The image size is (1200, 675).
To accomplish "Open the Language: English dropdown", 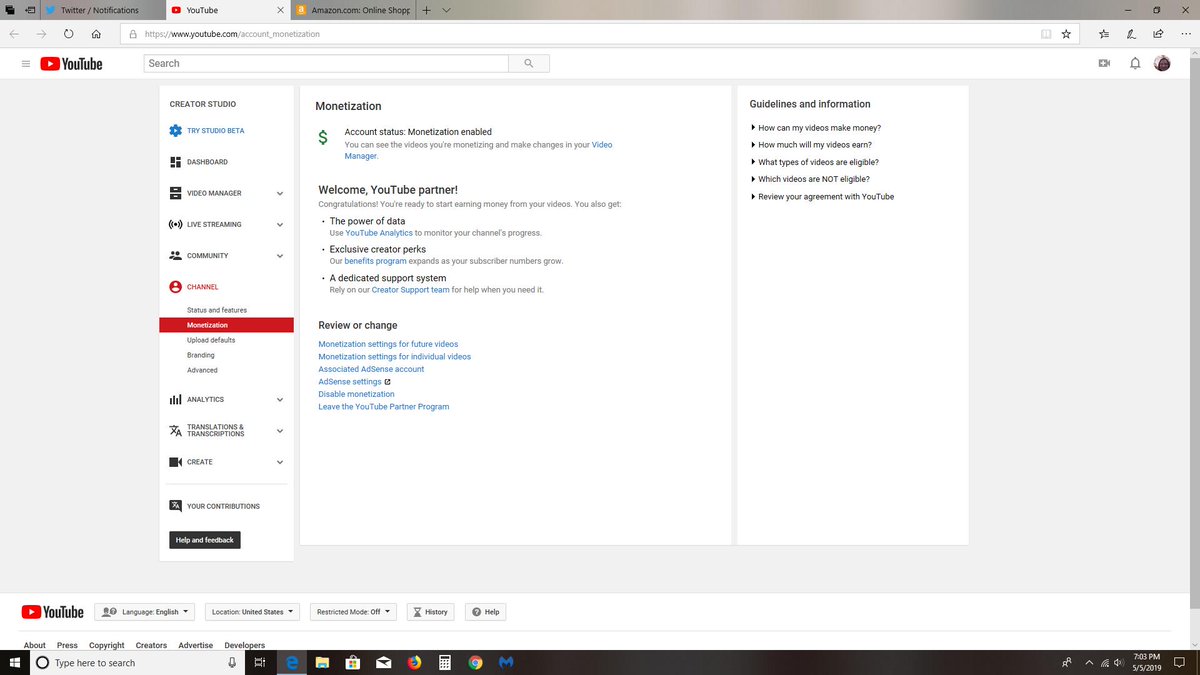I will coord(144,611).
